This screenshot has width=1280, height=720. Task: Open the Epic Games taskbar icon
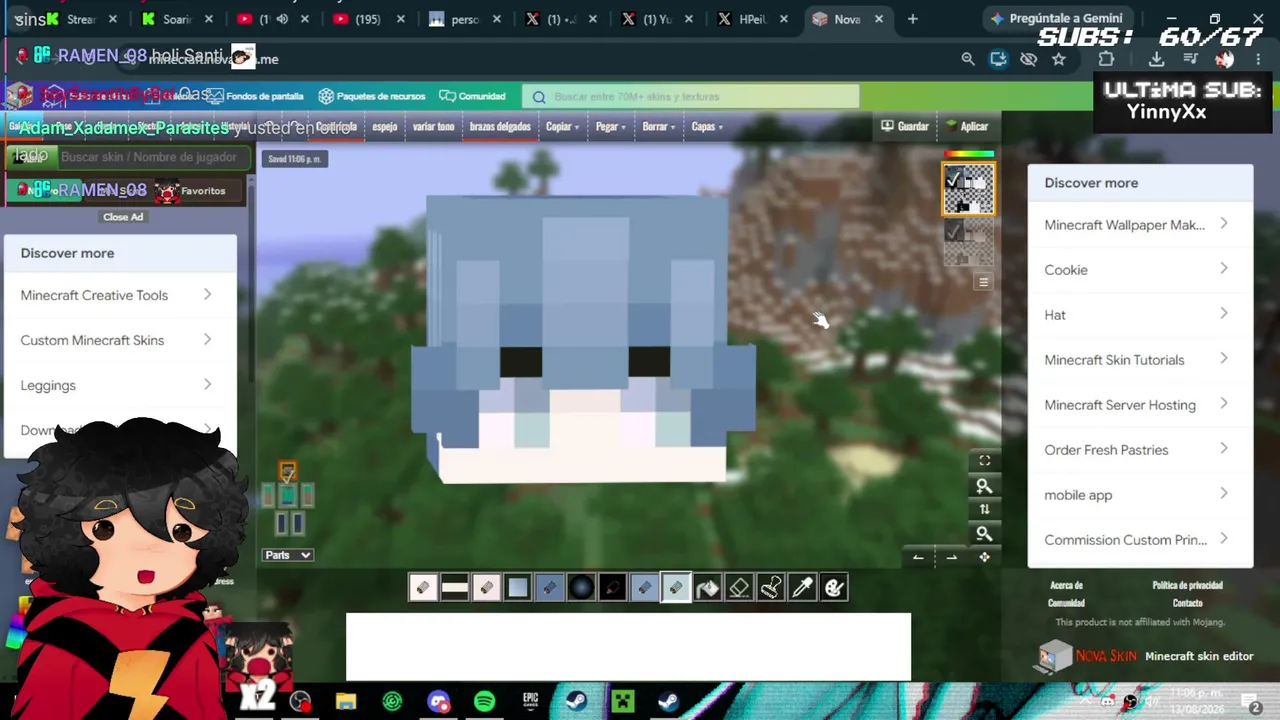click(530, 701)
